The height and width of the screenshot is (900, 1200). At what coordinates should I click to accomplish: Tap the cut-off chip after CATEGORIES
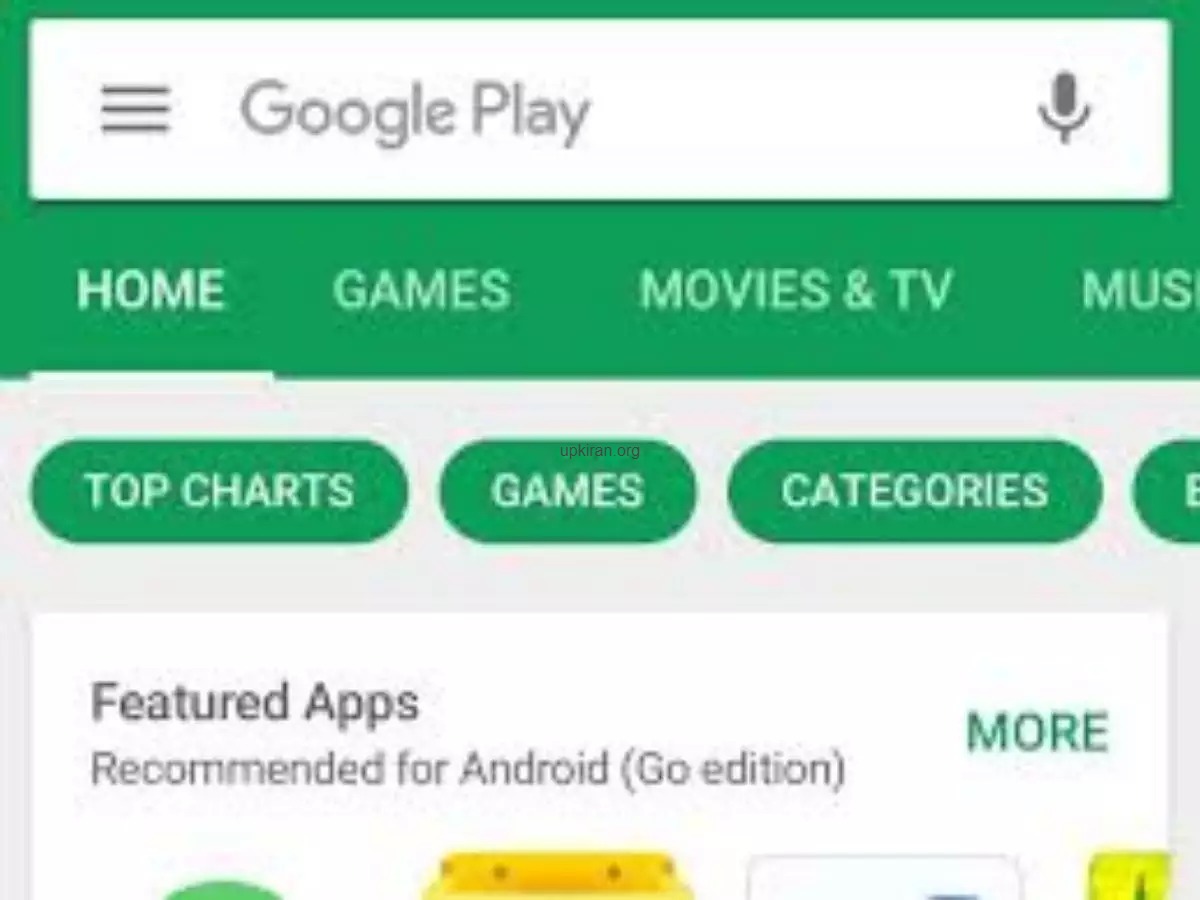pyautogui.click(x=1166, y=491)
